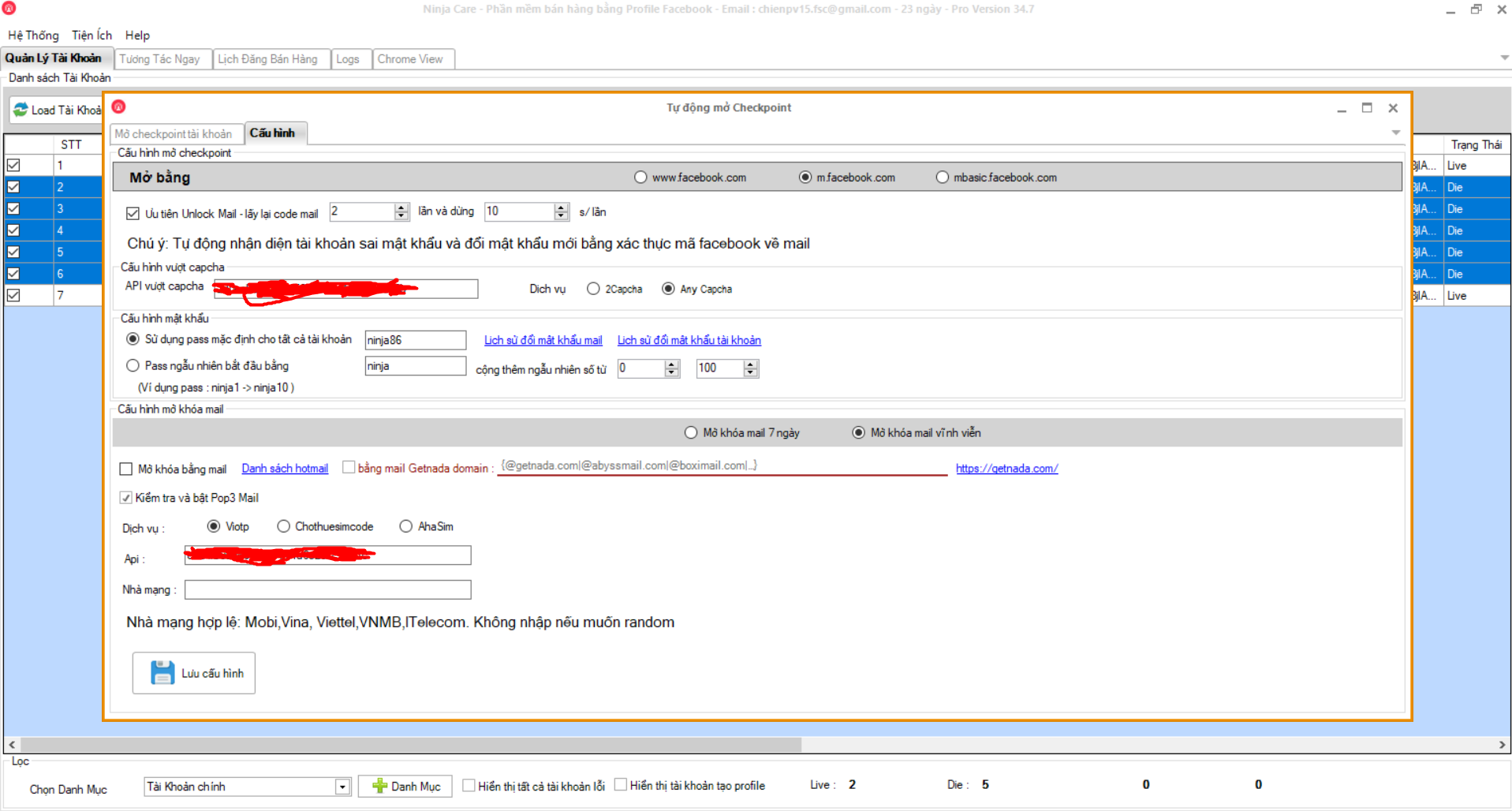Click the Load Tài Khoản refresh icon
Viewport: 1512px width, 811px height.
(x=21, y=110)
